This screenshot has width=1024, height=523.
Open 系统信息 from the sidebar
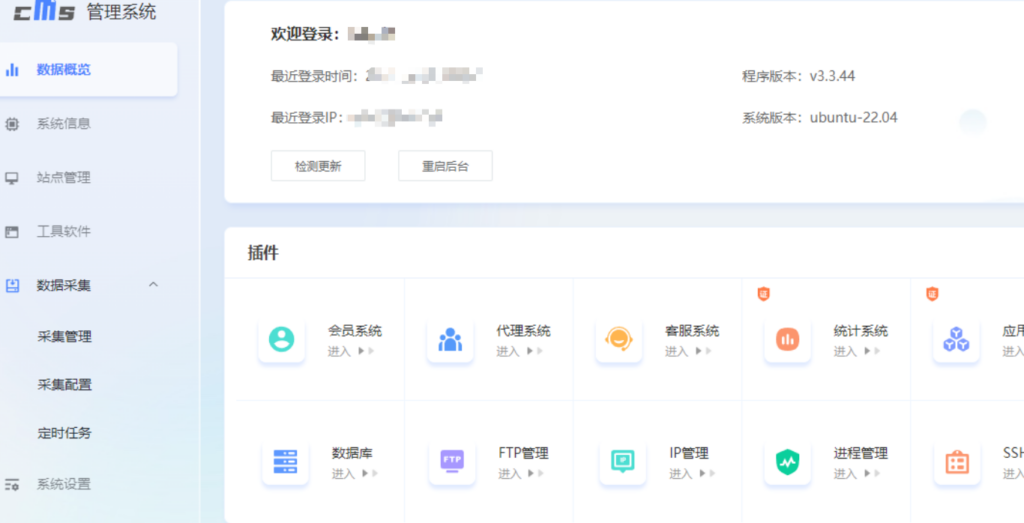pos(64,124)
